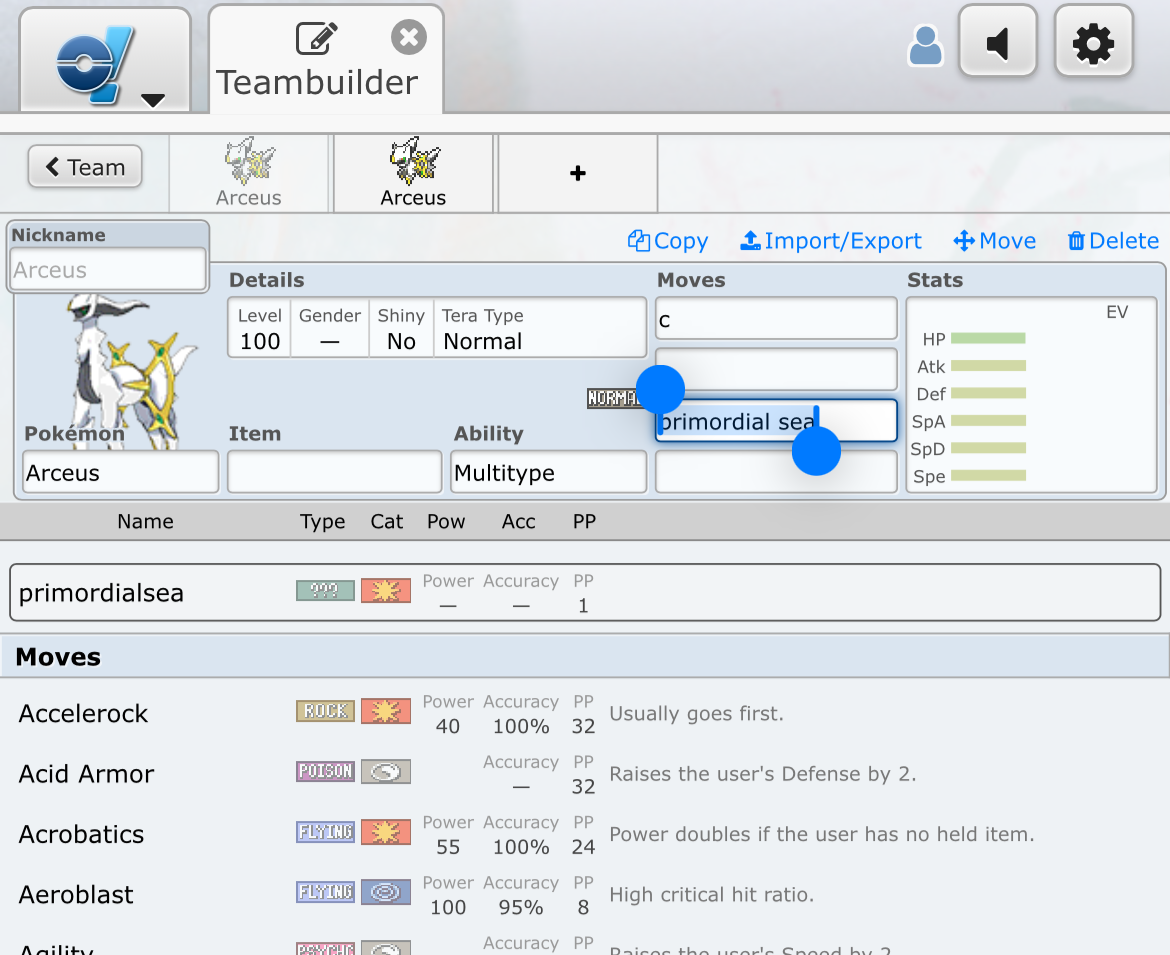The height and width of the screenshot is (955, 1170).
Task: Toggle the Shiny setting
Action: (x=401, y=328)
